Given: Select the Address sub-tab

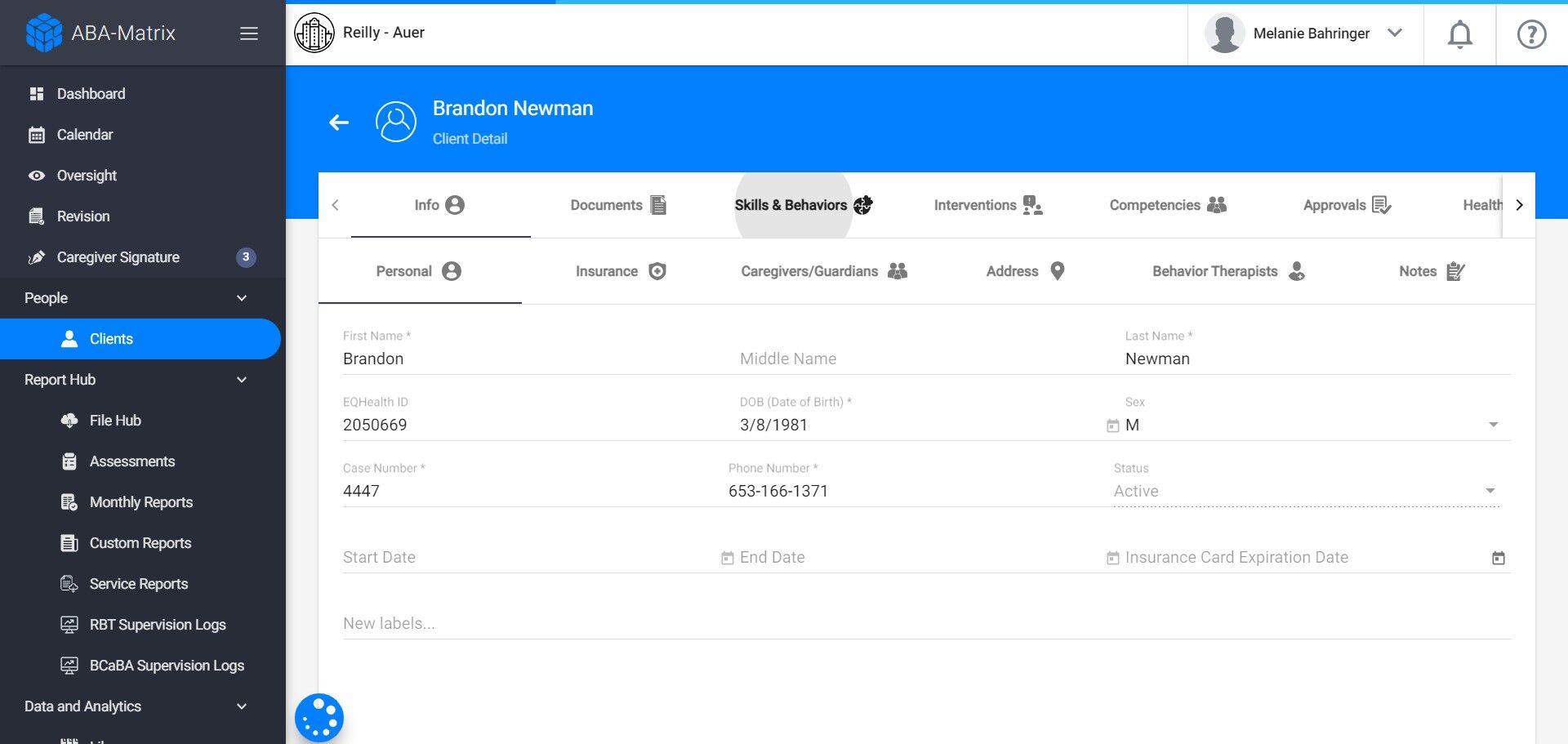Looking at the screenshot, I should (x=1026, y=271).
